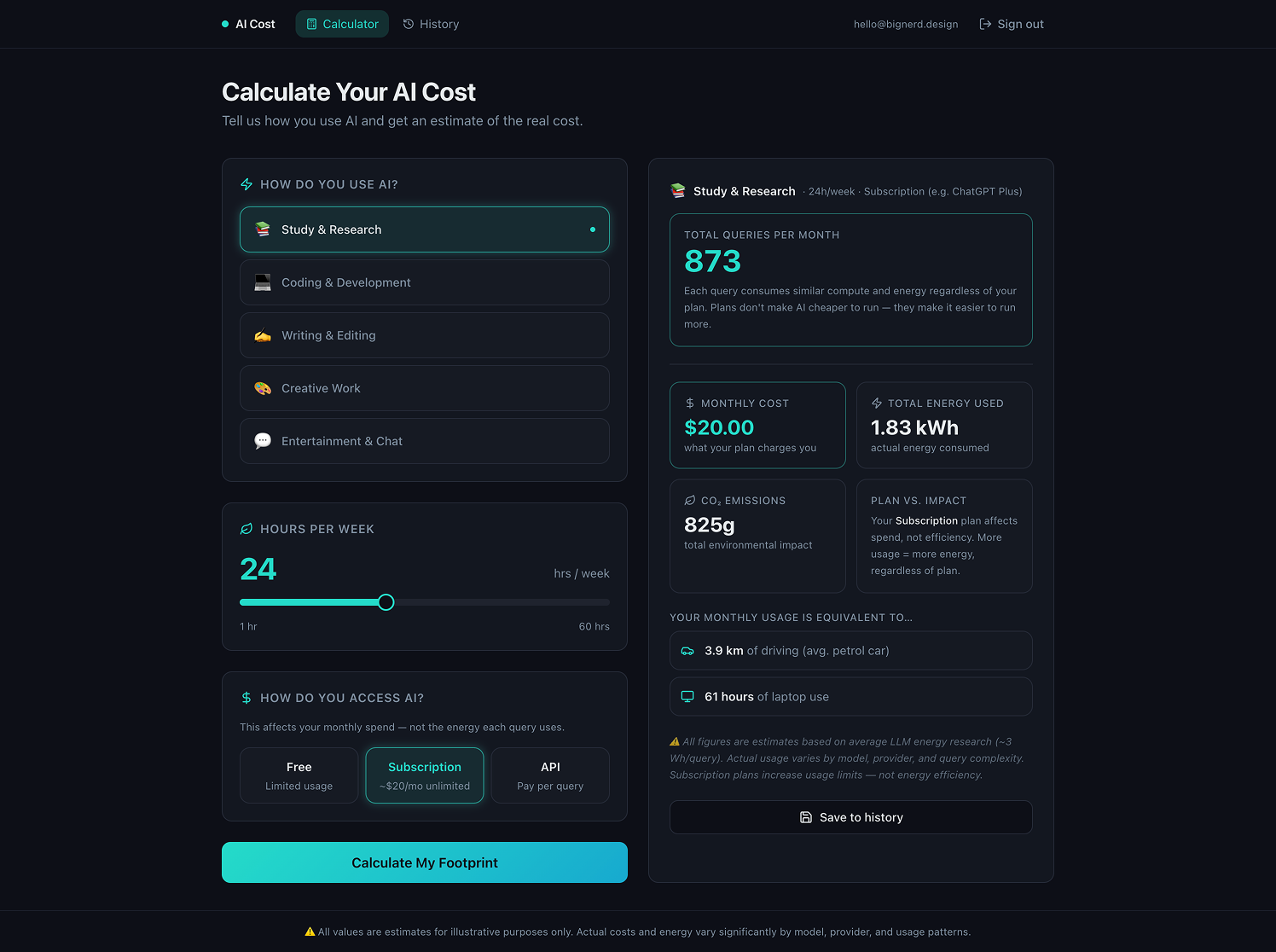Choose the API pay-per-query option

[x=550, y=775]
